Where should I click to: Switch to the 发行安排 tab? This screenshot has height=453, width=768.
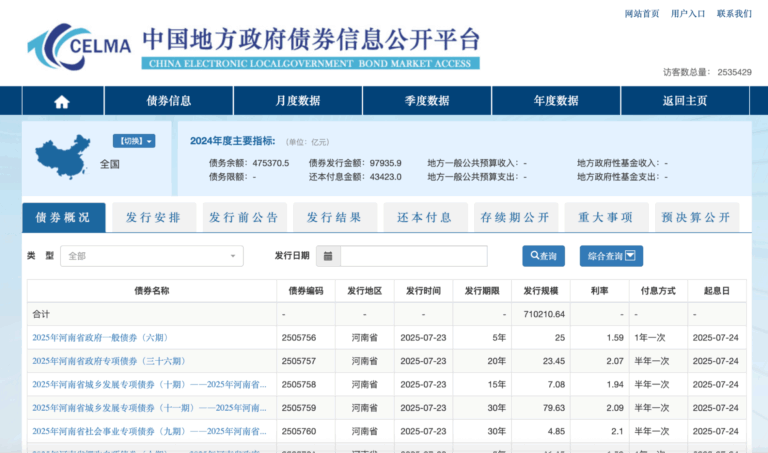[154, 217]
